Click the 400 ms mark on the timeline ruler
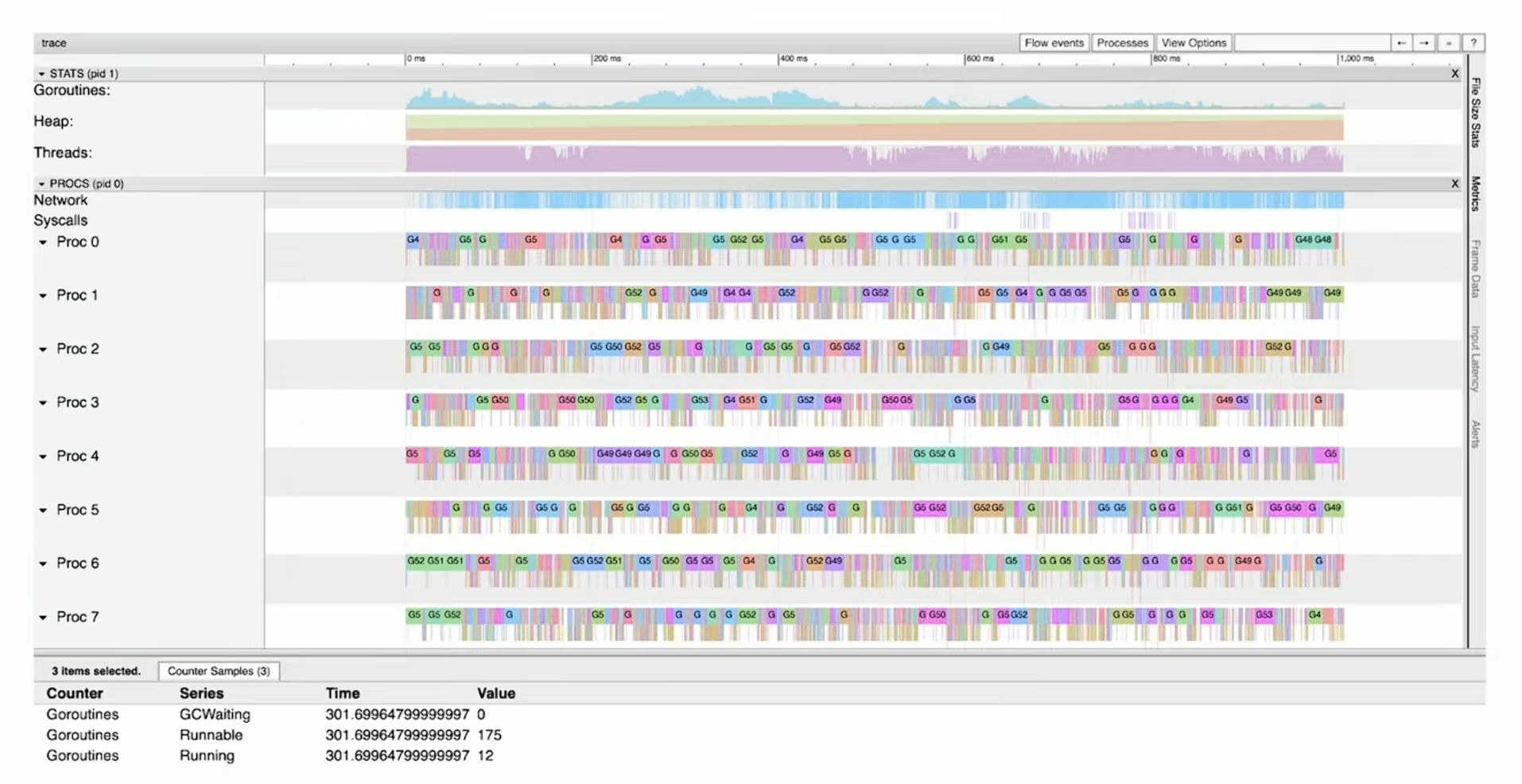1522x784 pixels. click(x=793, y=59)
